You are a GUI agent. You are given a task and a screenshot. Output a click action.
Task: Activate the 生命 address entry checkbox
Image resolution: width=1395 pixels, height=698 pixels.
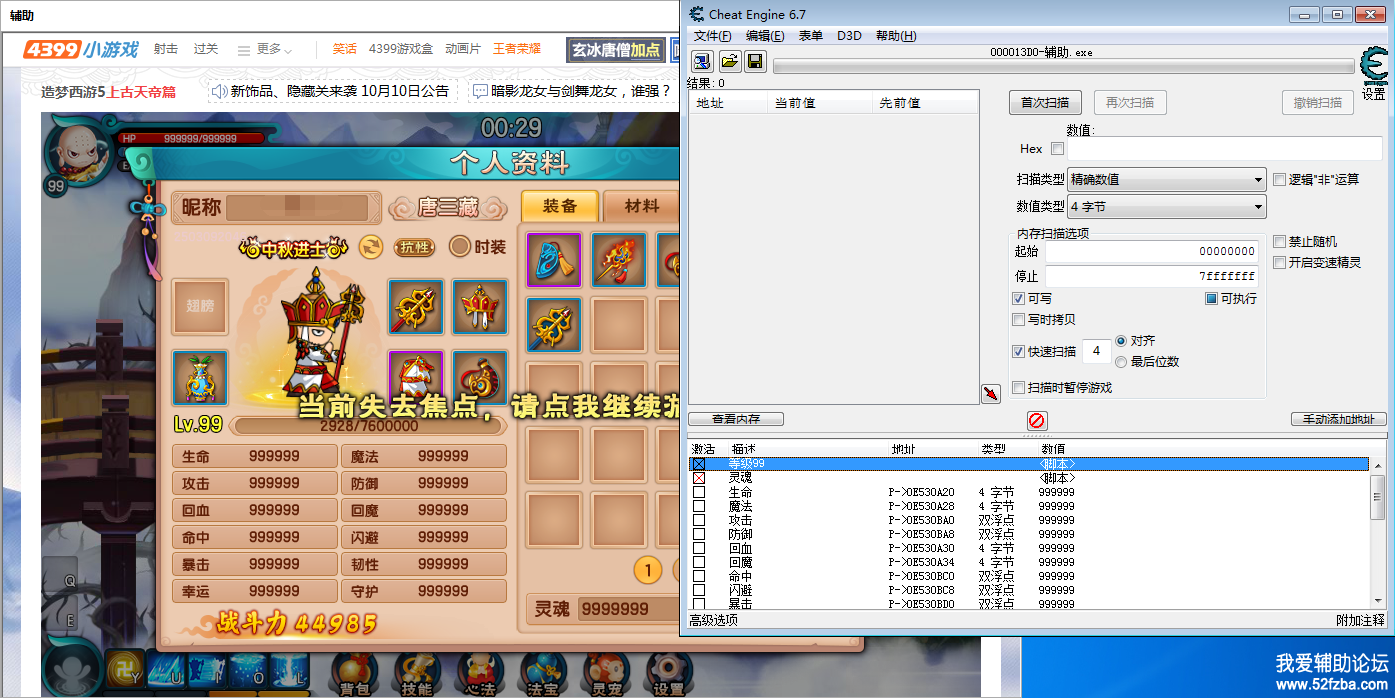699,493
